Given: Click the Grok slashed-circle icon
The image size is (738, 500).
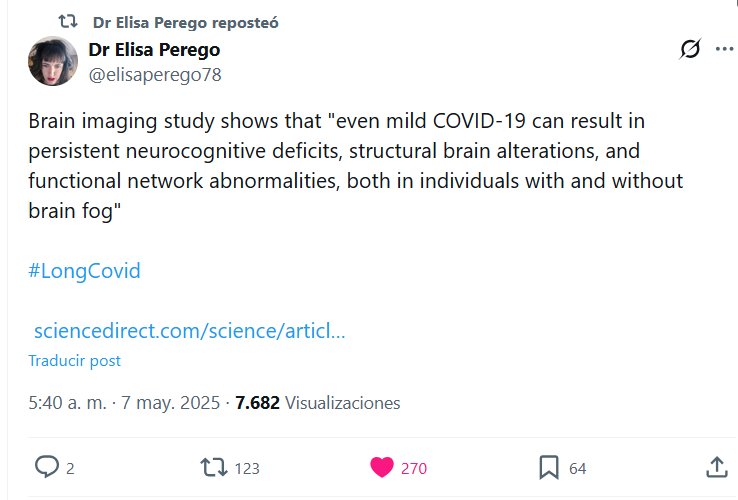Looking at the screenshot, I should (690, 49).
